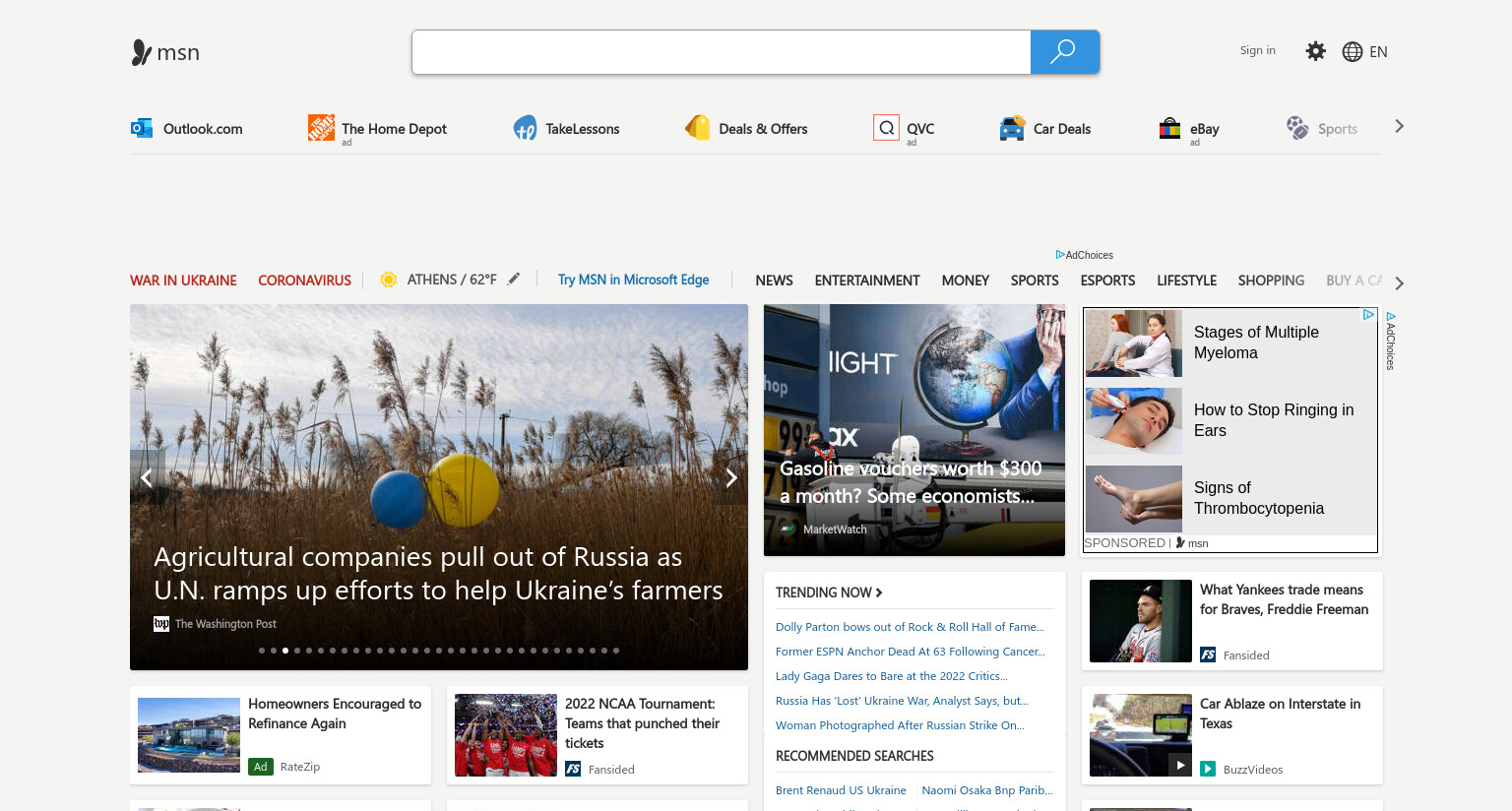Click the BuzzVideos source icon

click(x=1208, y=769)
